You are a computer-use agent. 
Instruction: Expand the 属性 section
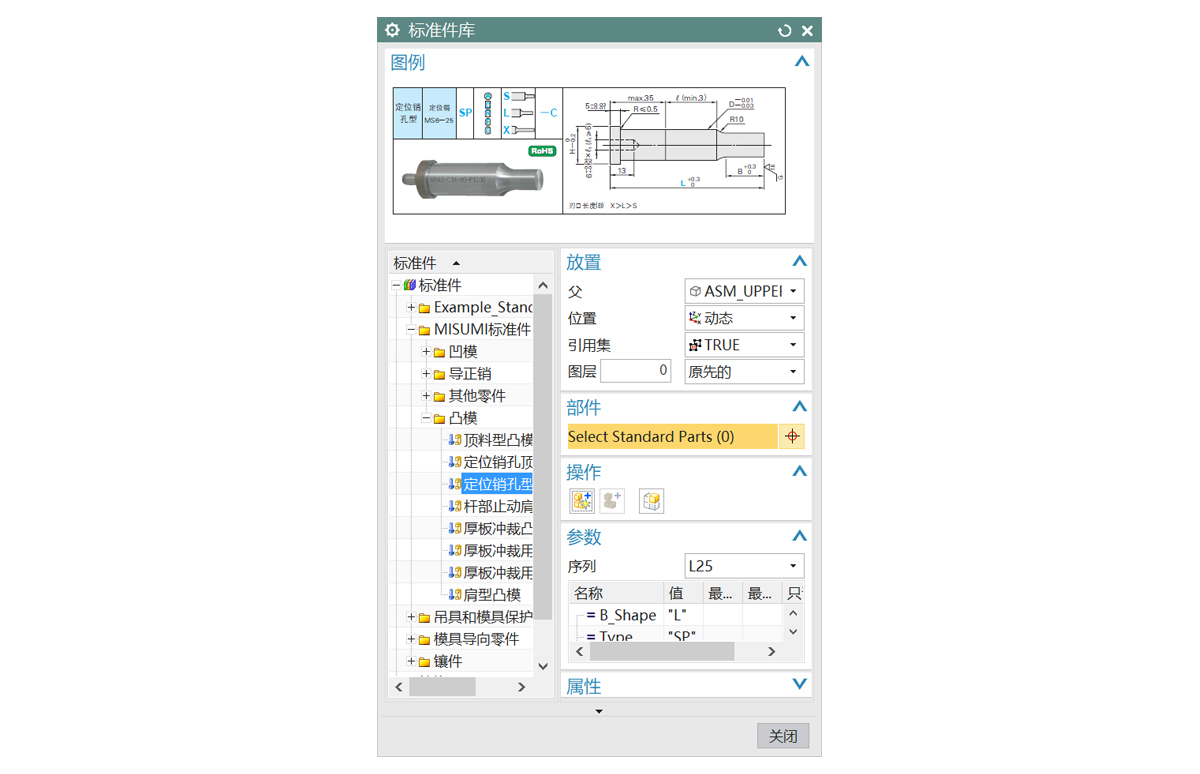799,685
